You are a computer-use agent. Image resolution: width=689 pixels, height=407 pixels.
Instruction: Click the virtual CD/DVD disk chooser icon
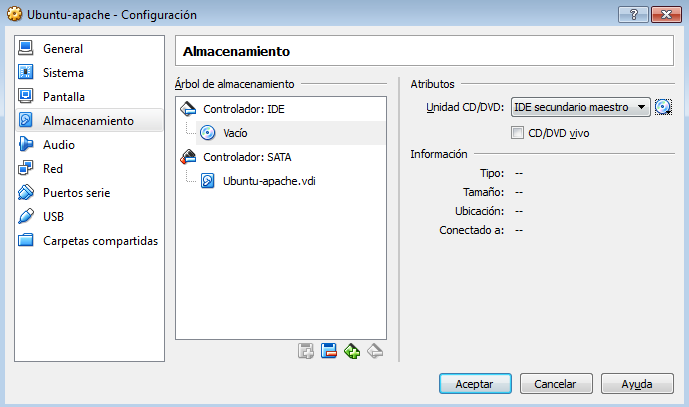click(663, 108)
